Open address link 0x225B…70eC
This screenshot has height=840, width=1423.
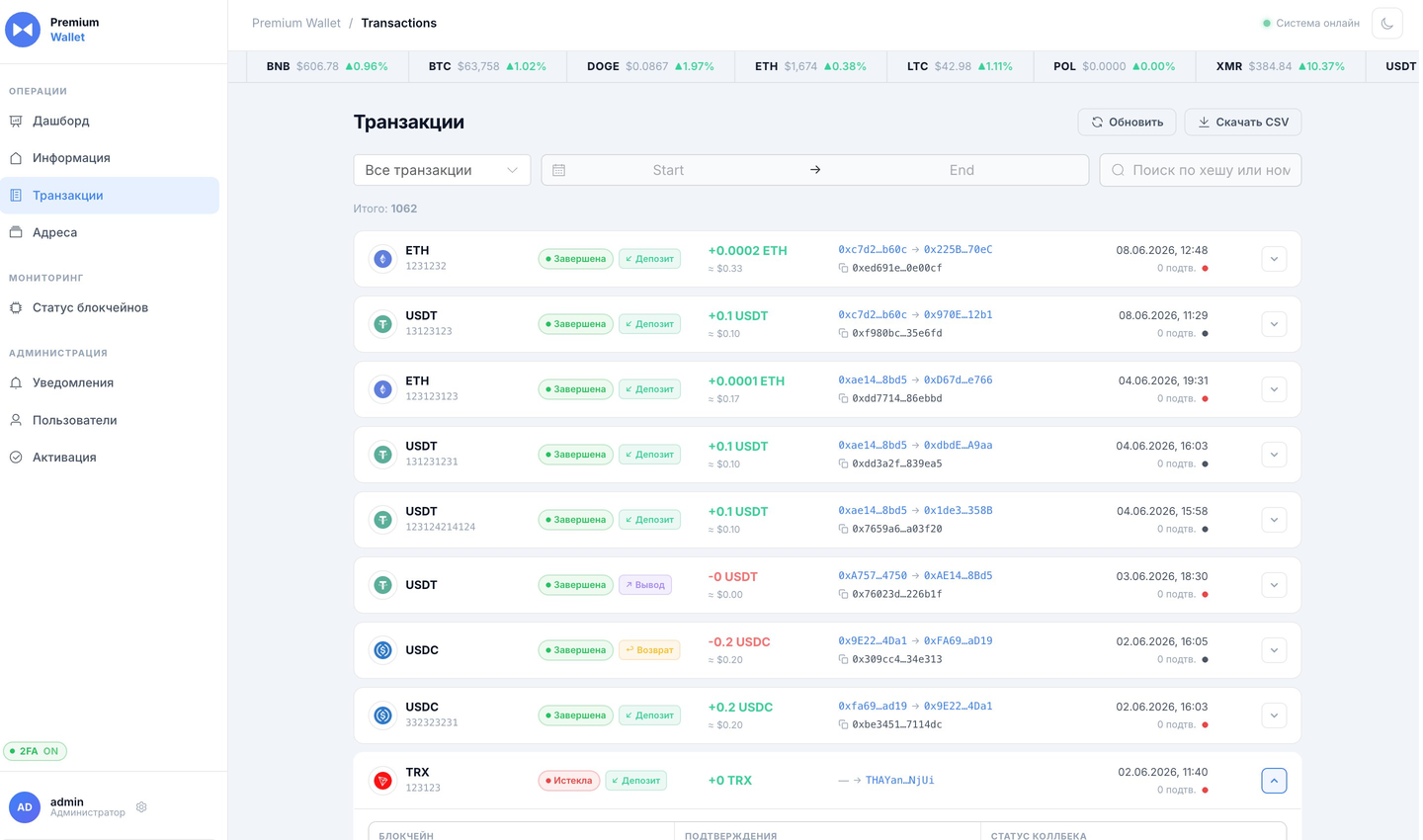click(958, 250)
